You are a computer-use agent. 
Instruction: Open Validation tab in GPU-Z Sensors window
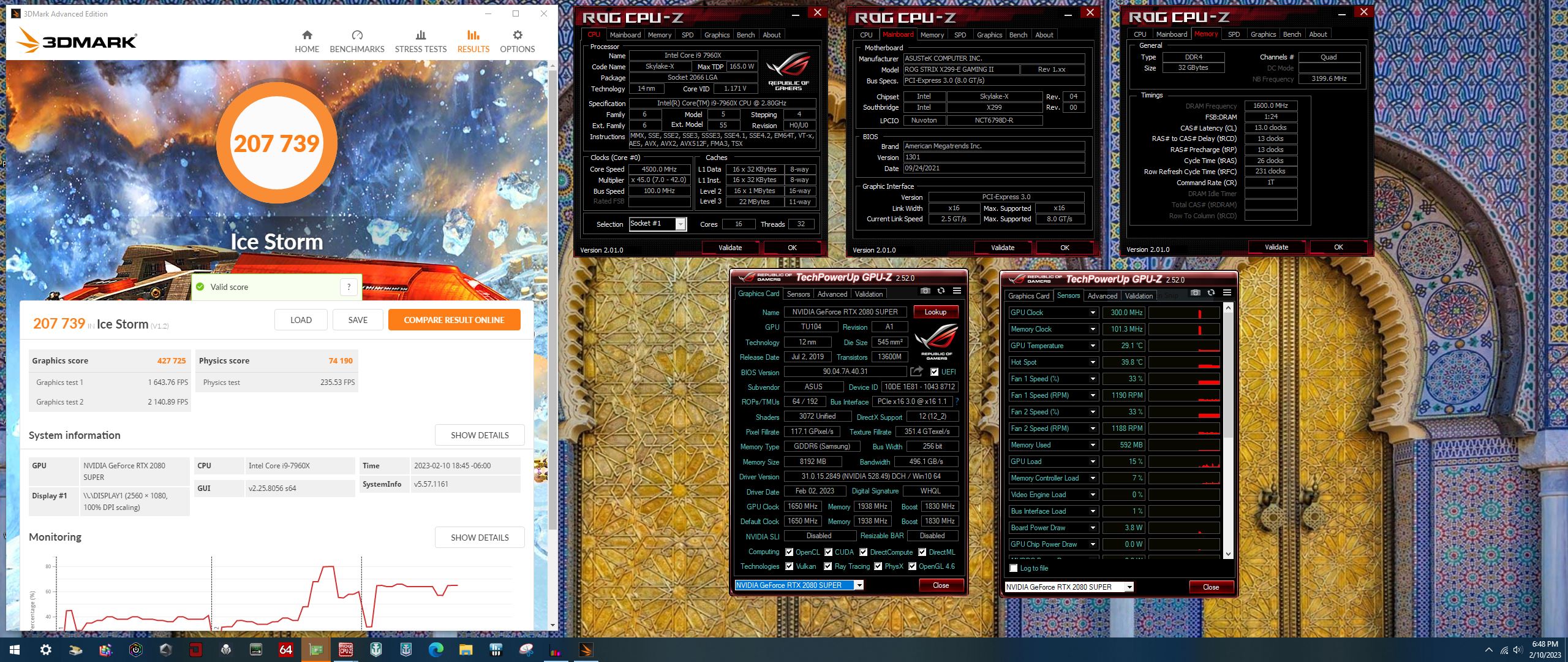[x=1139, y=296]
